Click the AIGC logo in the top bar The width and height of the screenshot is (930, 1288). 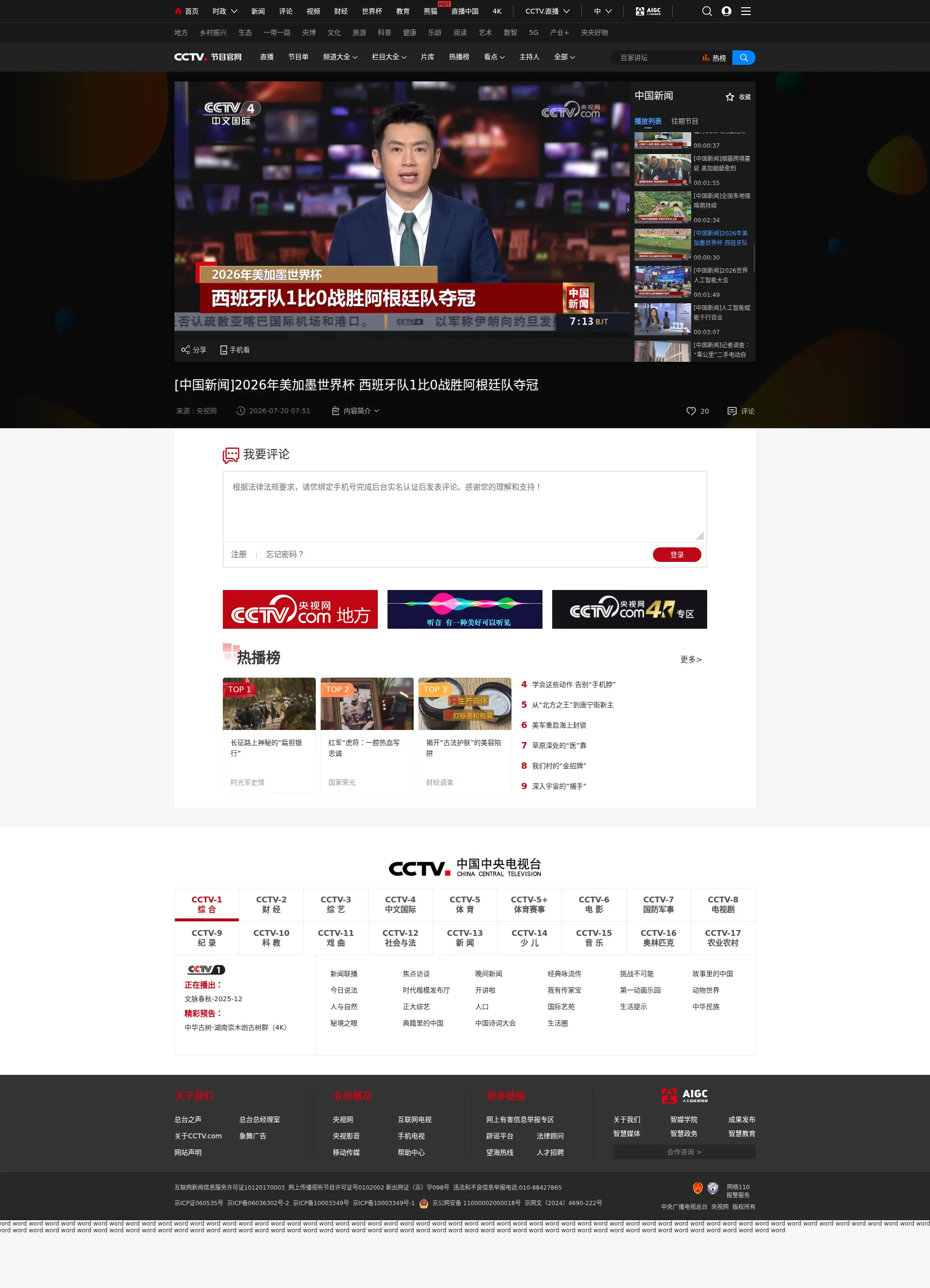(648, 11)
